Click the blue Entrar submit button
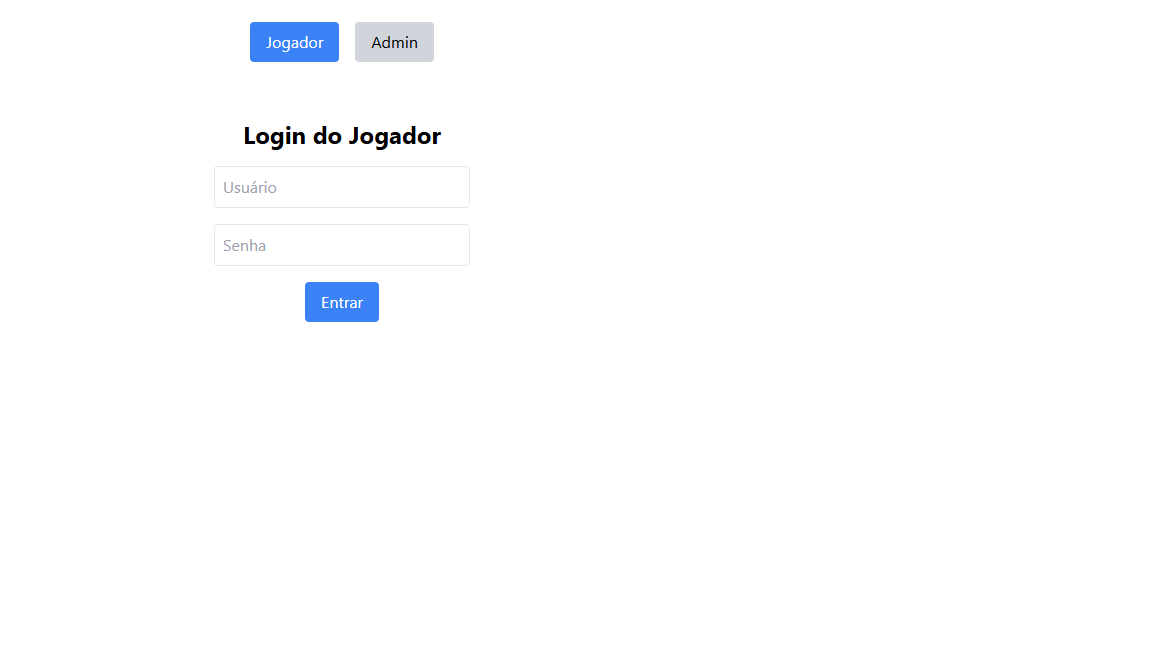Screen dimensions: 1152x648 click(342, 302)
